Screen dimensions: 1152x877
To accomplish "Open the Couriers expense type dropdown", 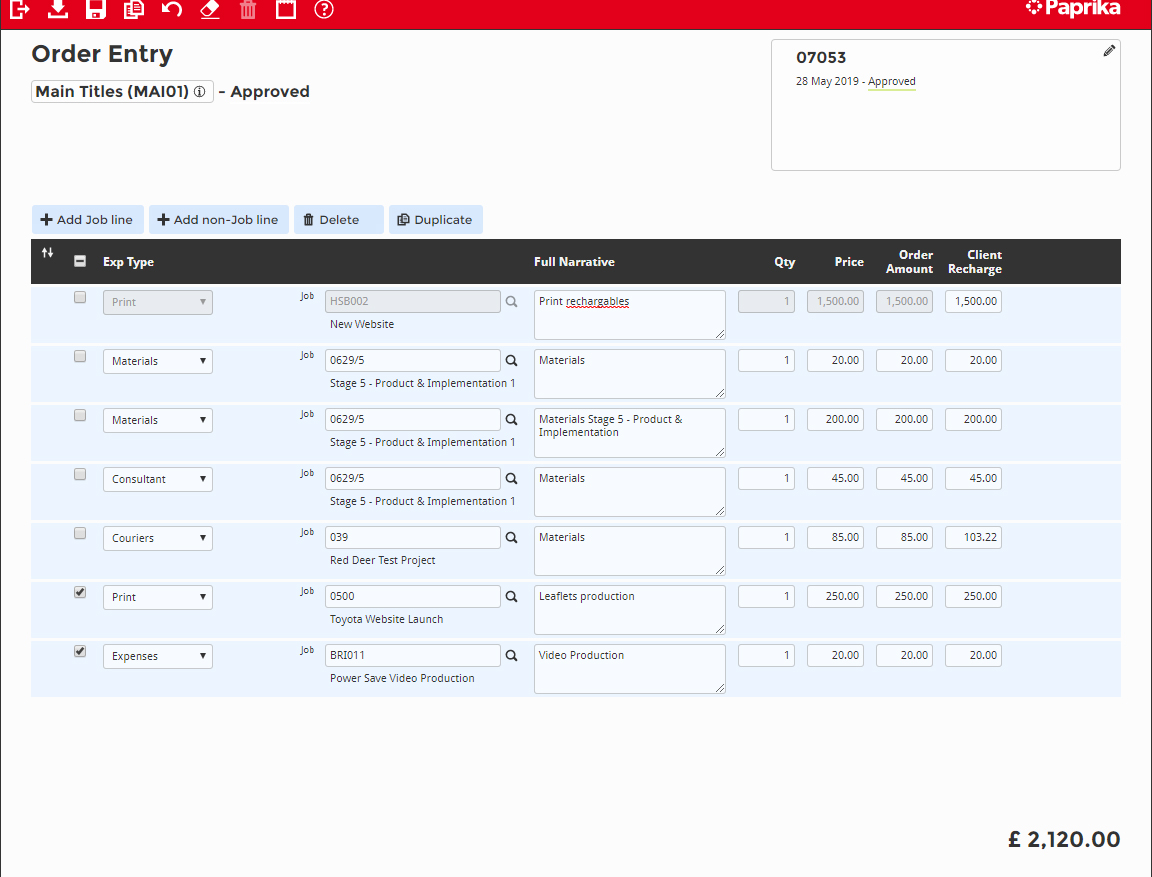I will [158, 538].
